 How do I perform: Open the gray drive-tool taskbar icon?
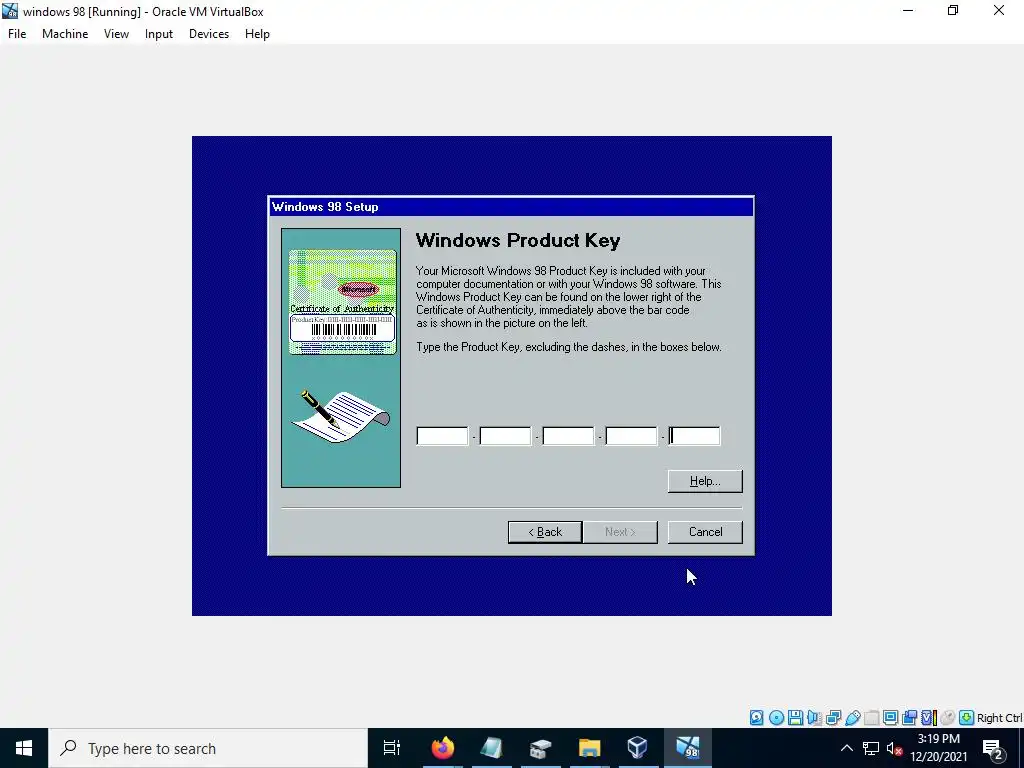click(x=540, y=748)
